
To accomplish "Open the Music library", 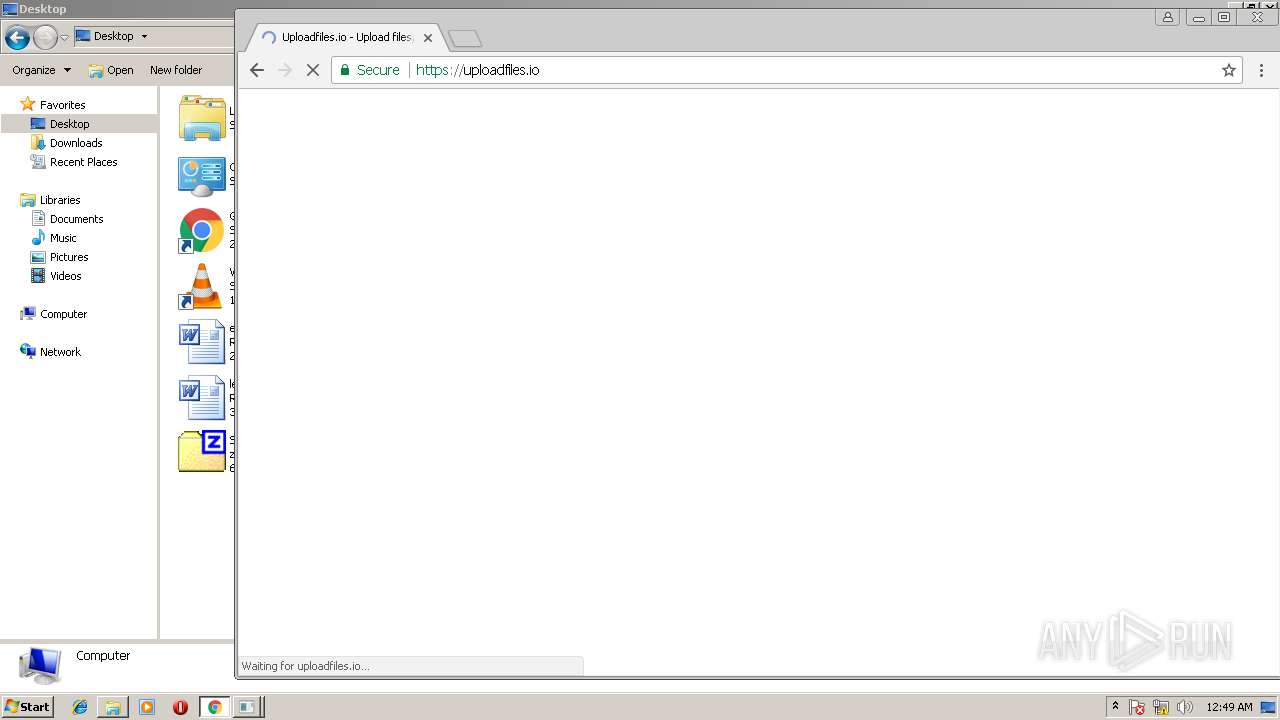I will pyautogui.click(x=63, y=238).
